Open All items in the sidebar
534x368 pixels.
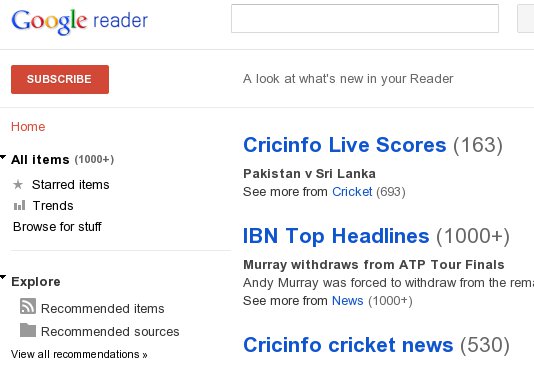click(40, 159)
